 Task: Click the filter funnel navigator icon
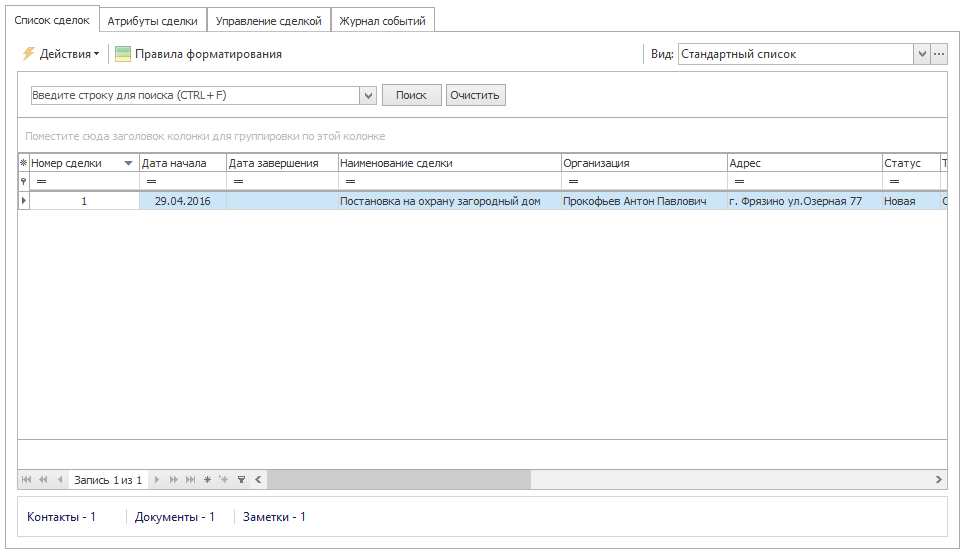tap(241, 480)
